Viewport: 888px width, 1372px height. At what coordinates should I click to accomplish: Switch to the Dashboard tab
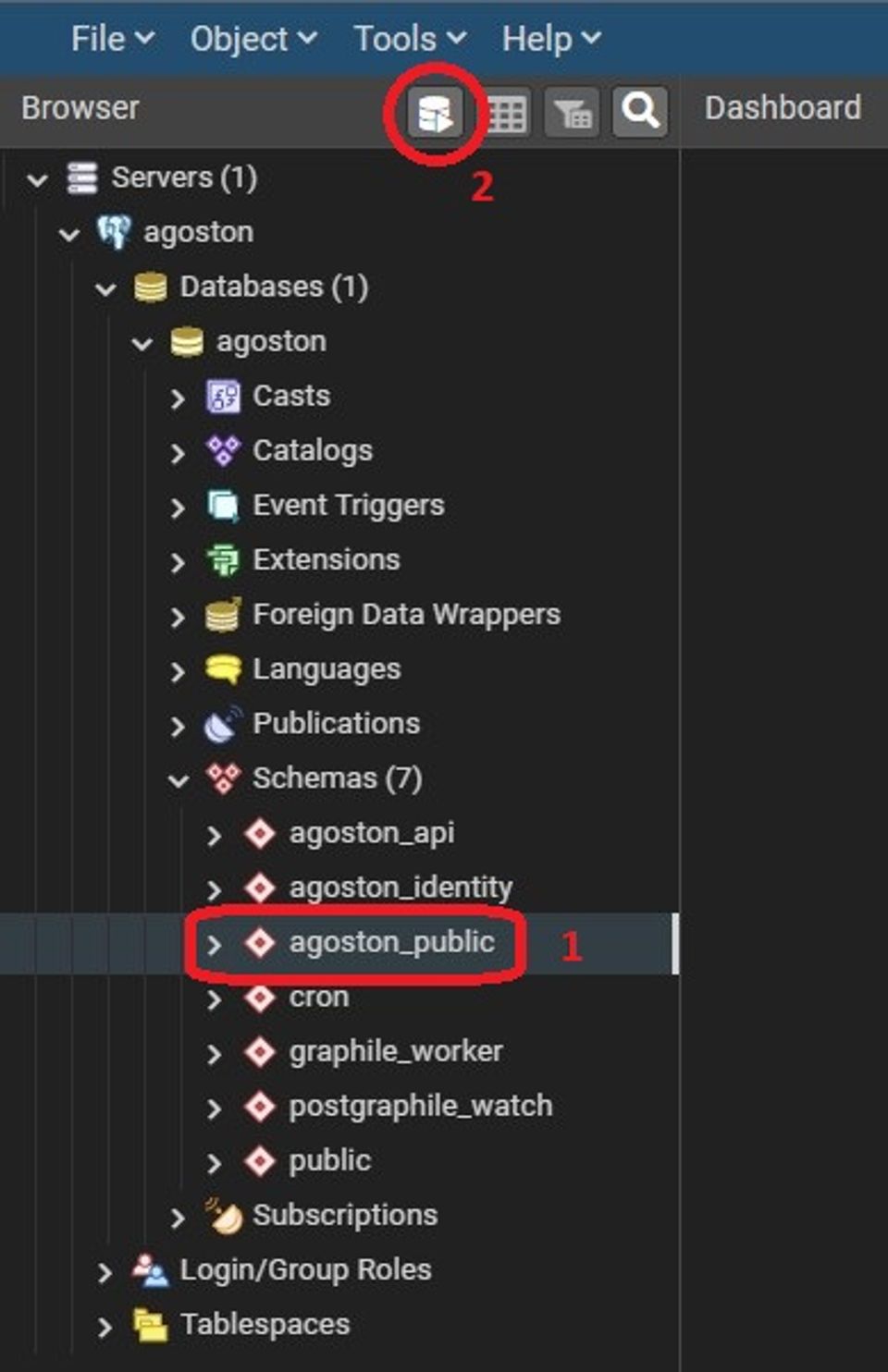(x=783, y=108)
